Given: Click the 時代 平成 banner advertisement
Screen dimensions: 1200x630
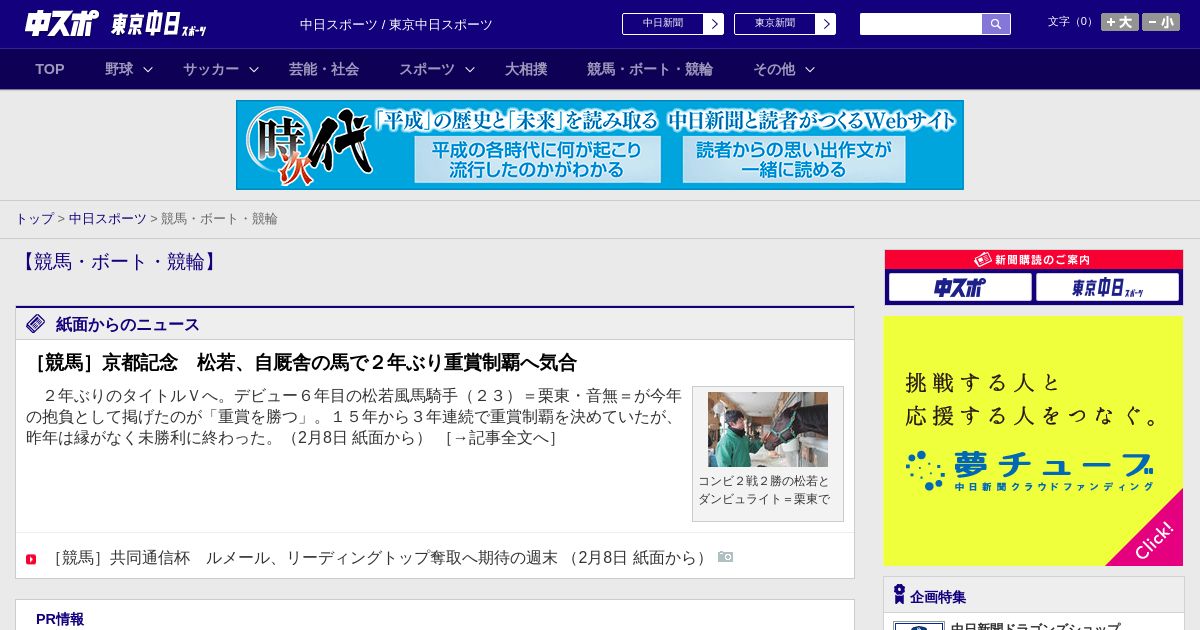Looking at the screenshot, I should tap(600, 145).
